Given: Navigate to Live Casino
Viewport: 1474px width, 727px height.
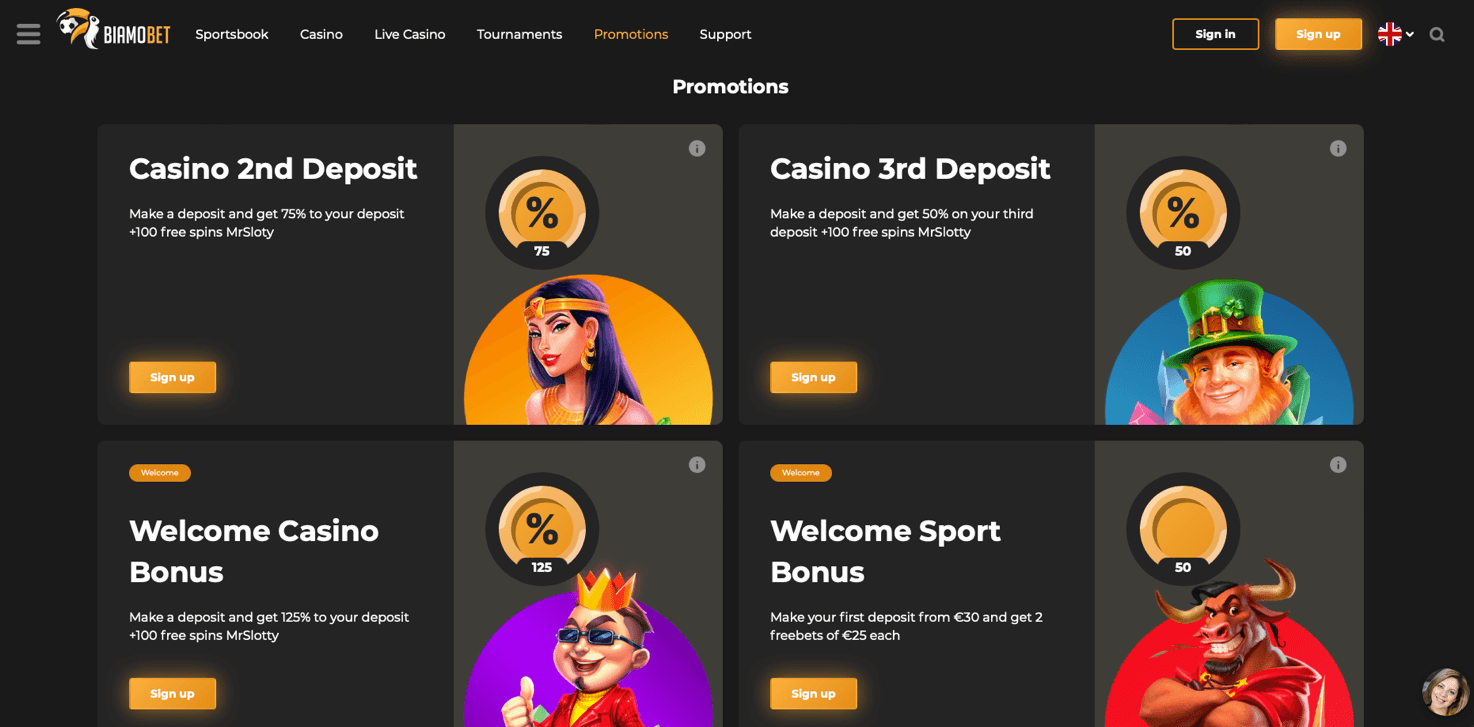Looking at the screenshot, I should point(410,34).
